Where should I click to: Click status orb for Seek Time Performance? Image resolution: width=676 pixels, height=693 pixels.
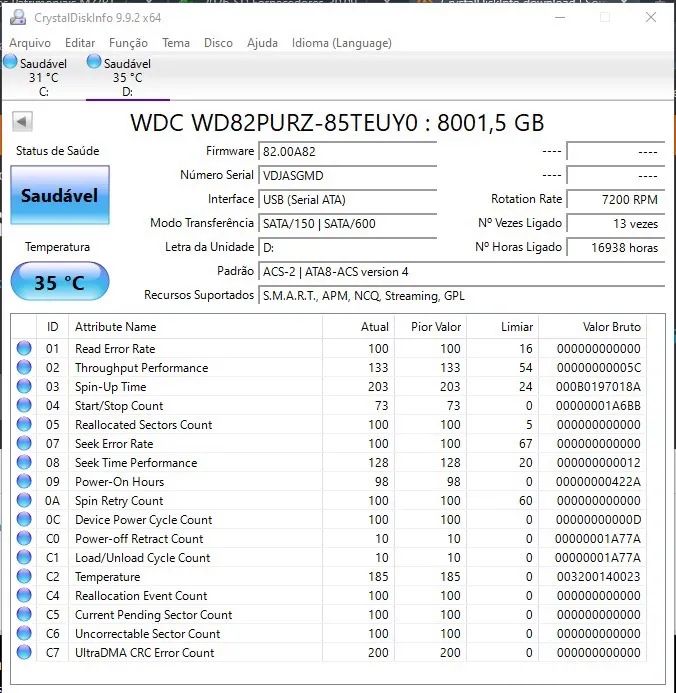[24, 462]
